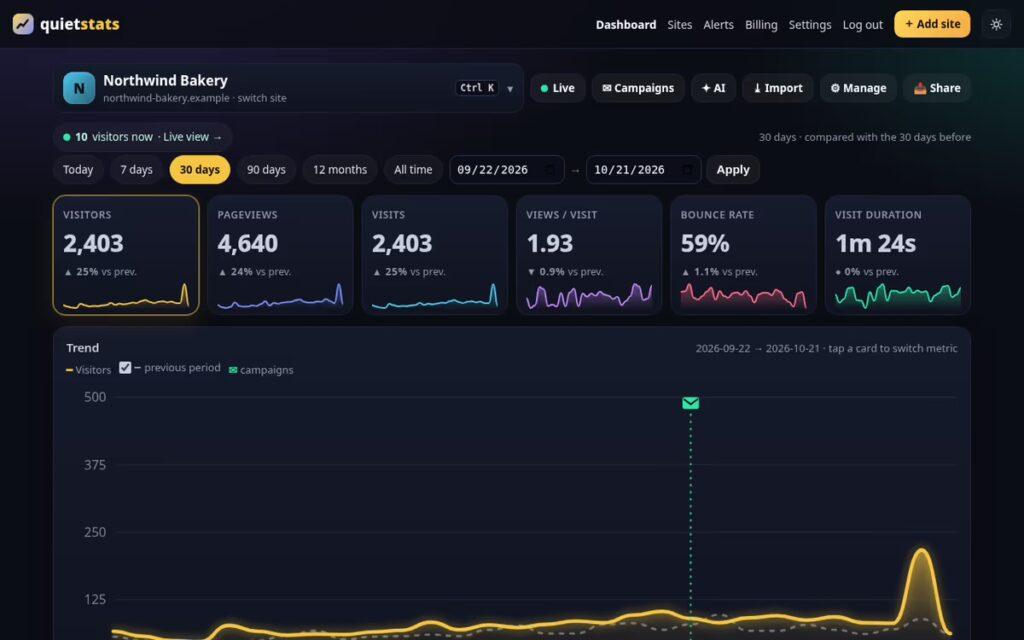The height and width of the screenshot is (640, 1024).
Task: Apply the custom date range
Action: click(733, 170)
